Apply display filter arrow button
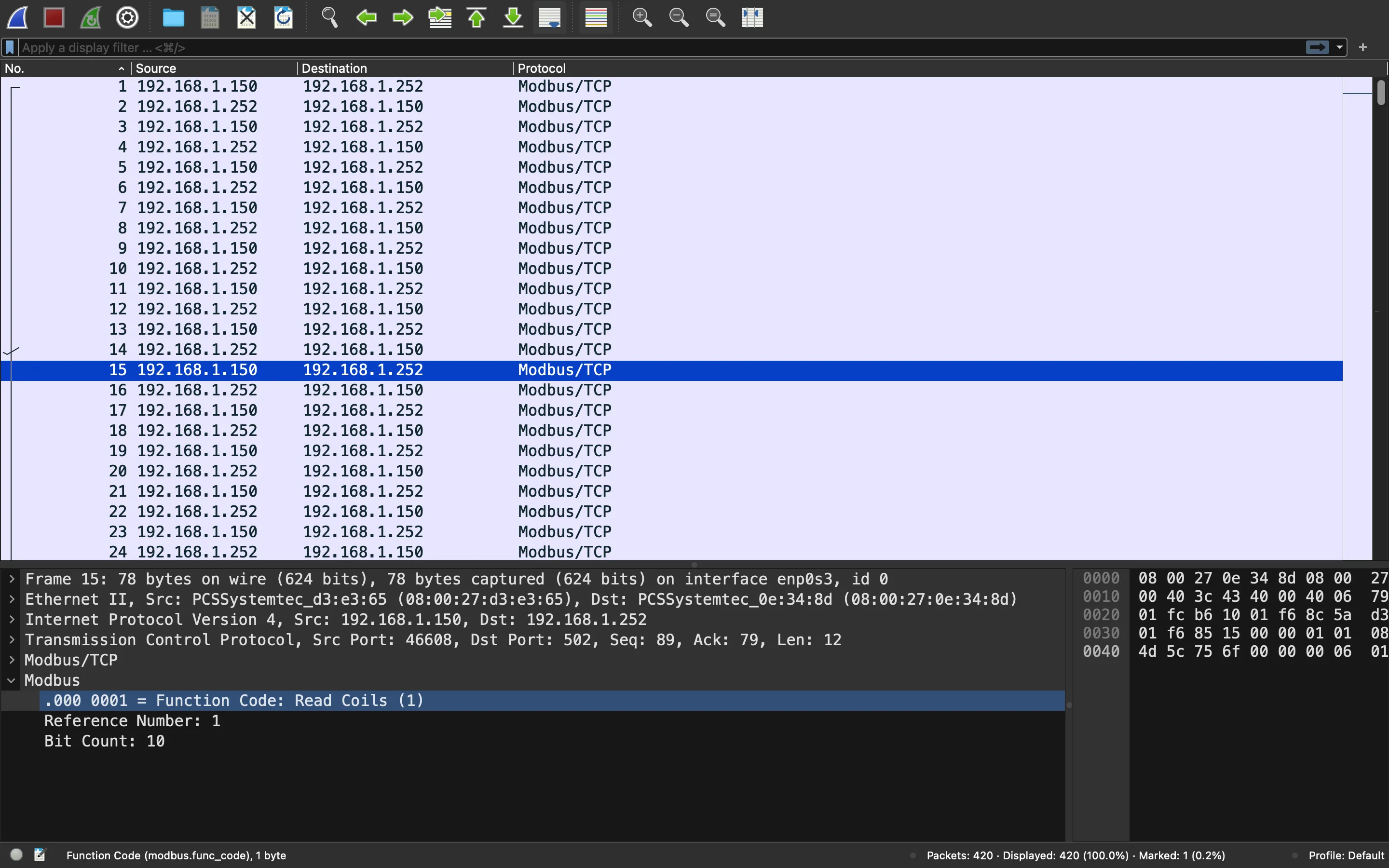 [1317, 48]
